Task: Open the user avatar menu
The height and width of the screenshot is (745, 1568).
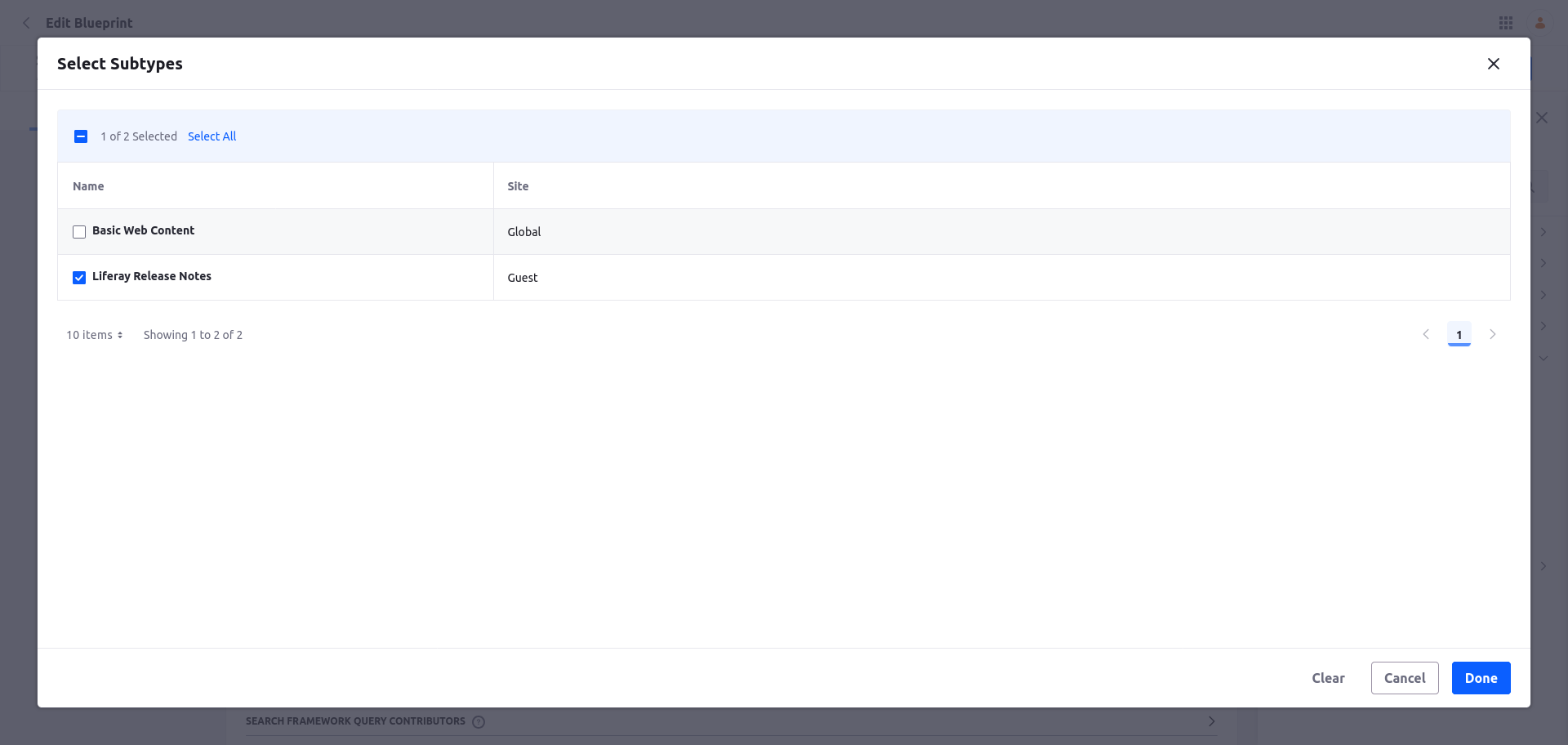Action: [1540, 23]
